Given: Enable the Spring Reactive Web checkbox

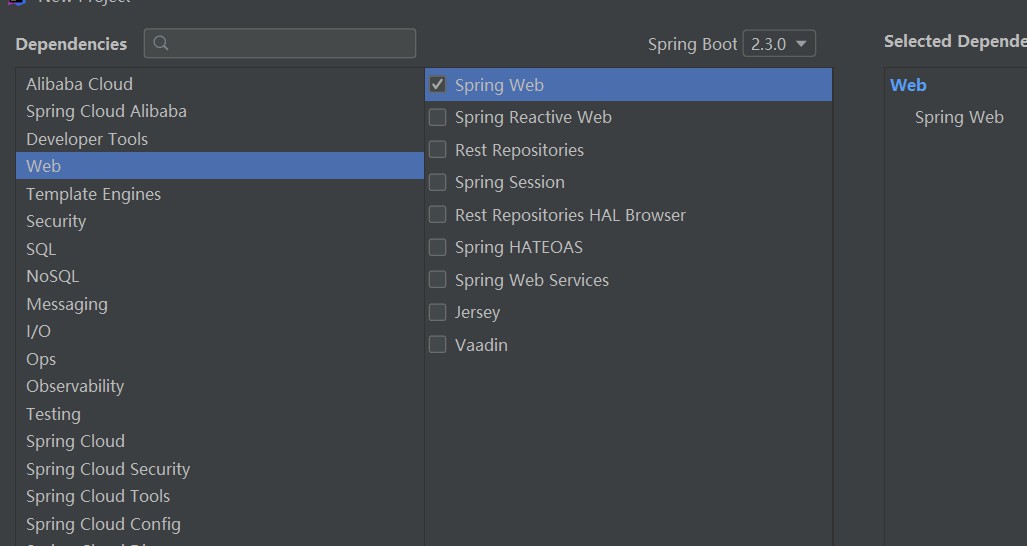Looking at the screenshot, I should (438, 117).
